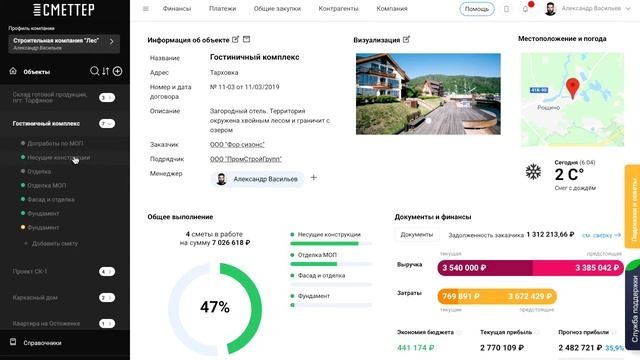640x360 pixels.
Task: Add a manager with the plus icon
Action: [313, 178]
